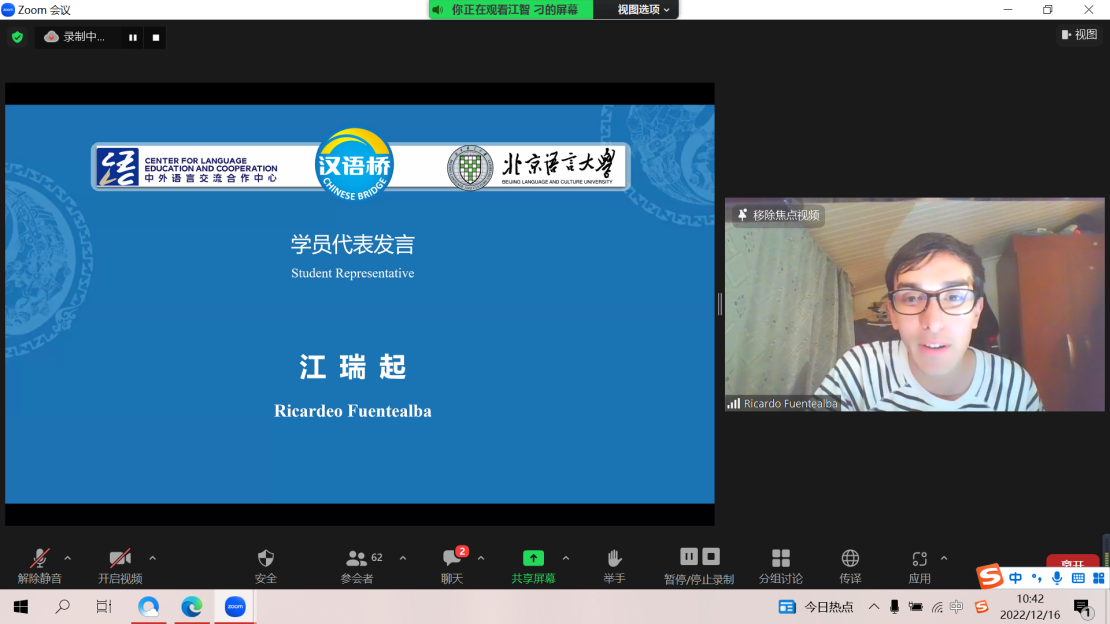Image resolution: width=1110 pixels, height=624 pixels.
Task: Click the 视图 view button
Action: [x=1079, y=35]
